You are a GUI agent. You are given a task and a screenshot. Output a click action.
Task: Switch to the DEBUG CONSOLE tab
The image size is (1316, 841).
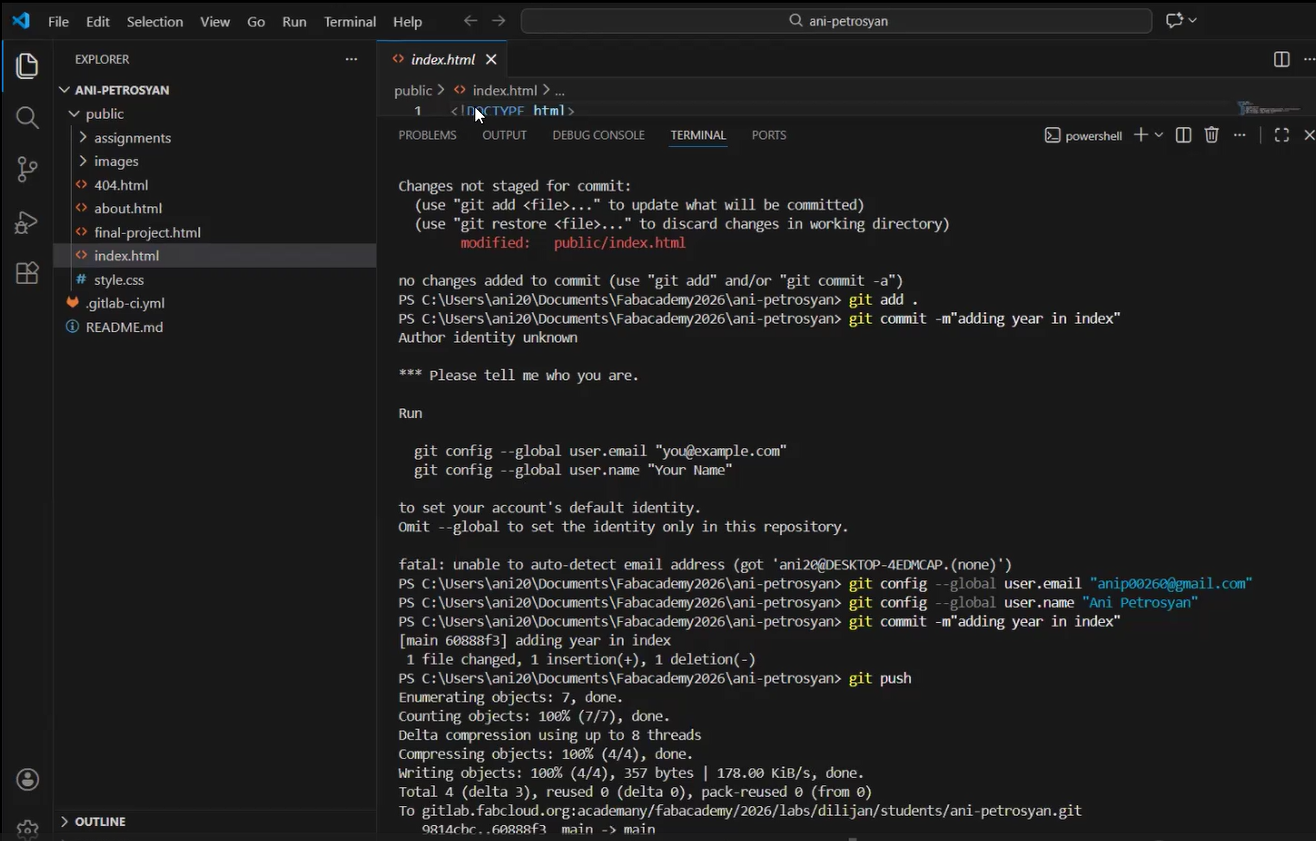(x=598, y=135)
